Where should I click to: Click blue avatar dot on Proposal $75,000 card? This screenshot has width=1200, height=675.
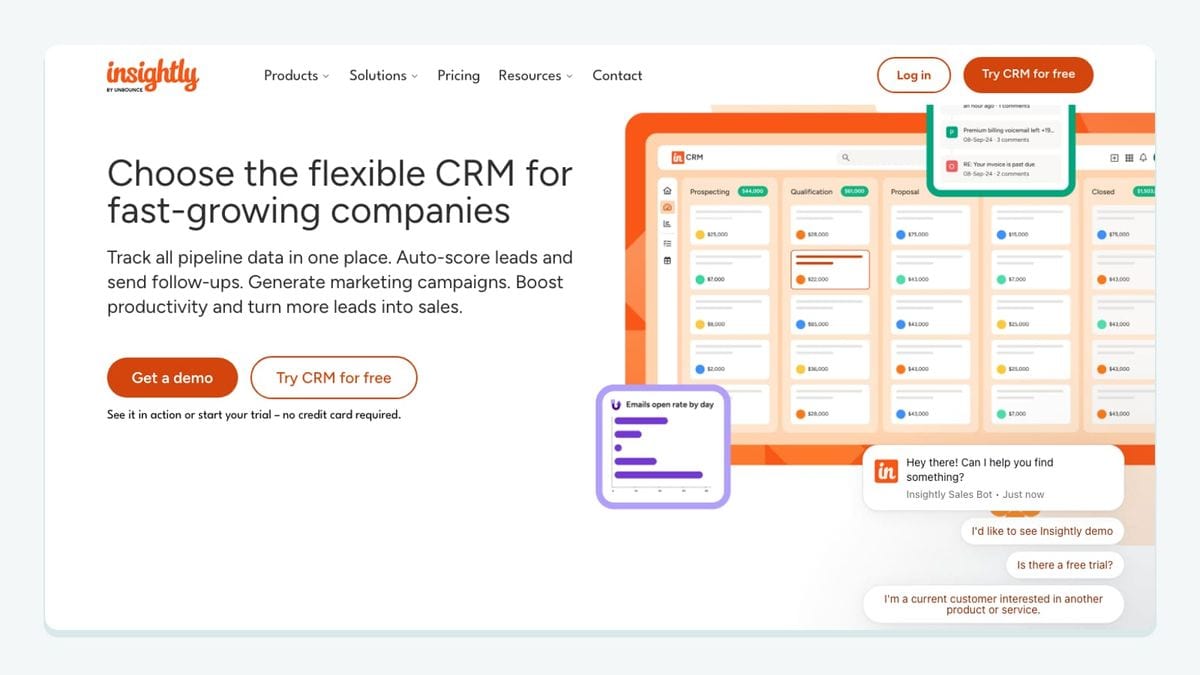(x=901, y=235)
